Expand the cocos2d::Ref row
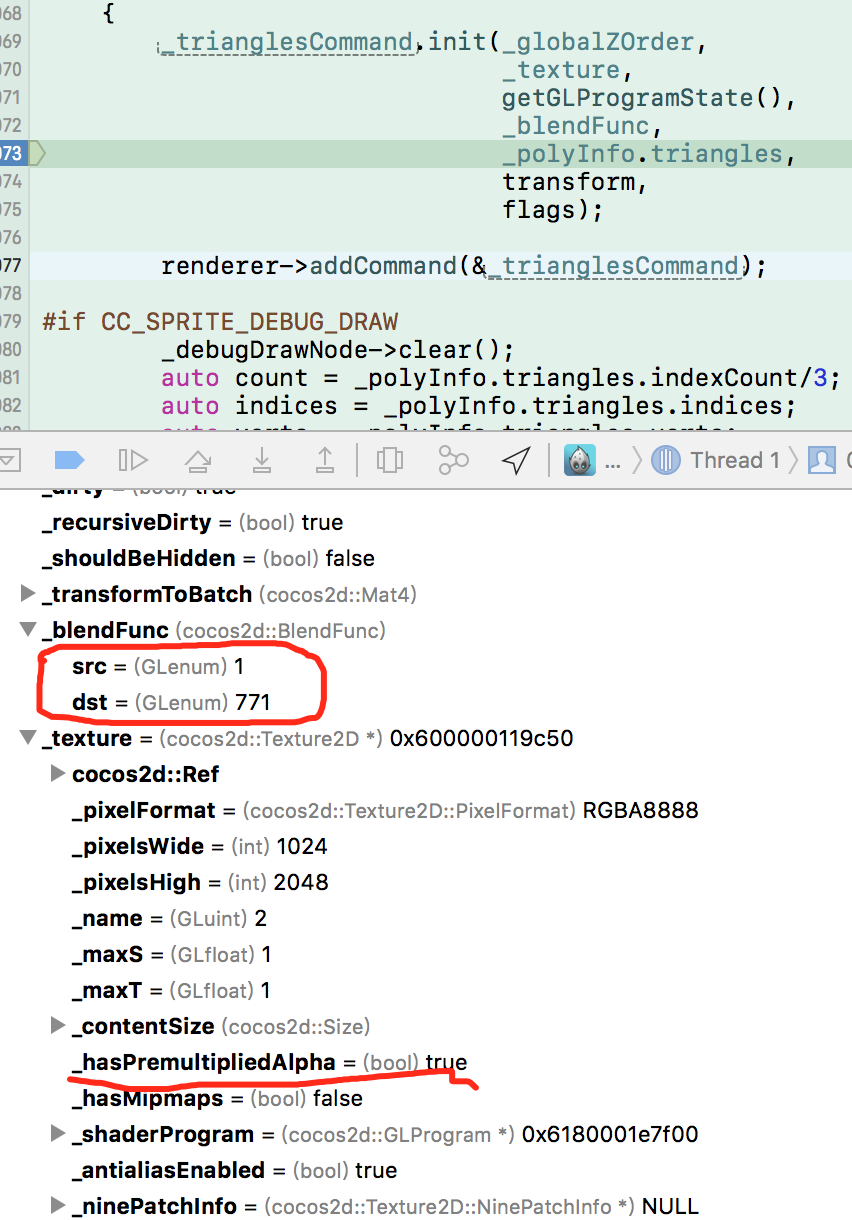This screenshot has height=1220, width=852. coord(58,774)
